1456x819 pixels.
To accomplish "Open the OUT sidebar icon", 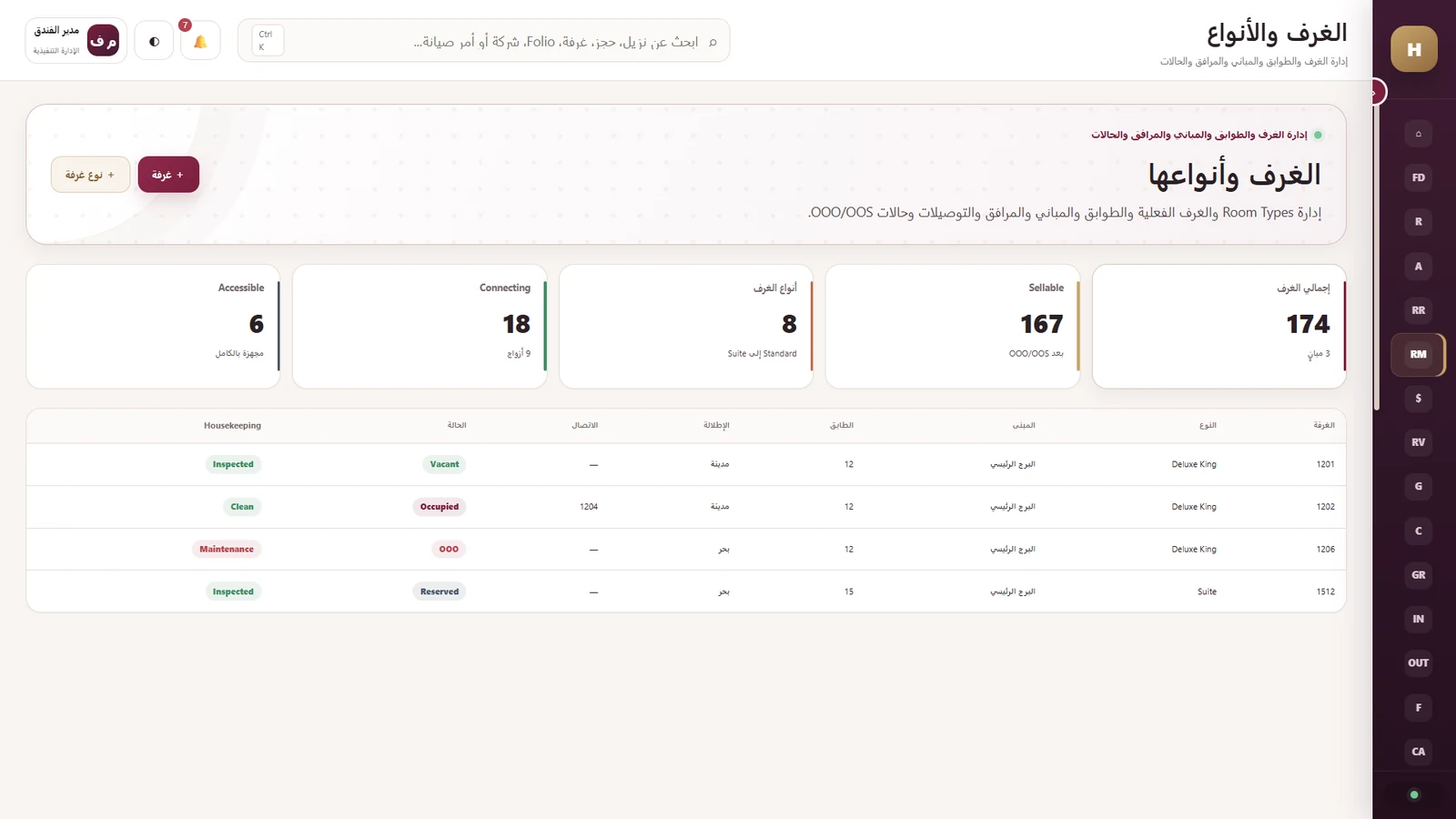I will [x=1418, y=663].
